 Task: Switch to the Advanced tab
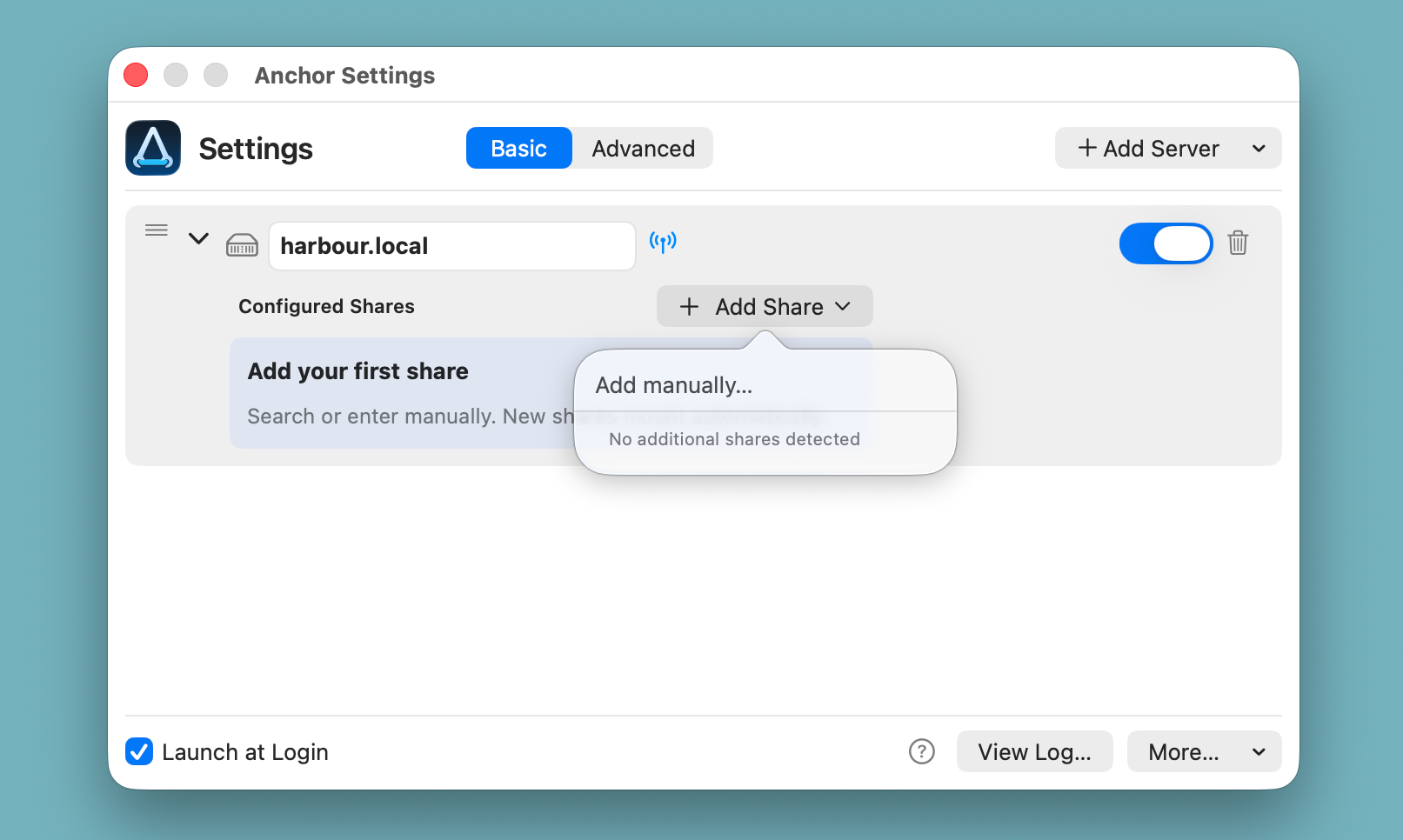(644, 148)
